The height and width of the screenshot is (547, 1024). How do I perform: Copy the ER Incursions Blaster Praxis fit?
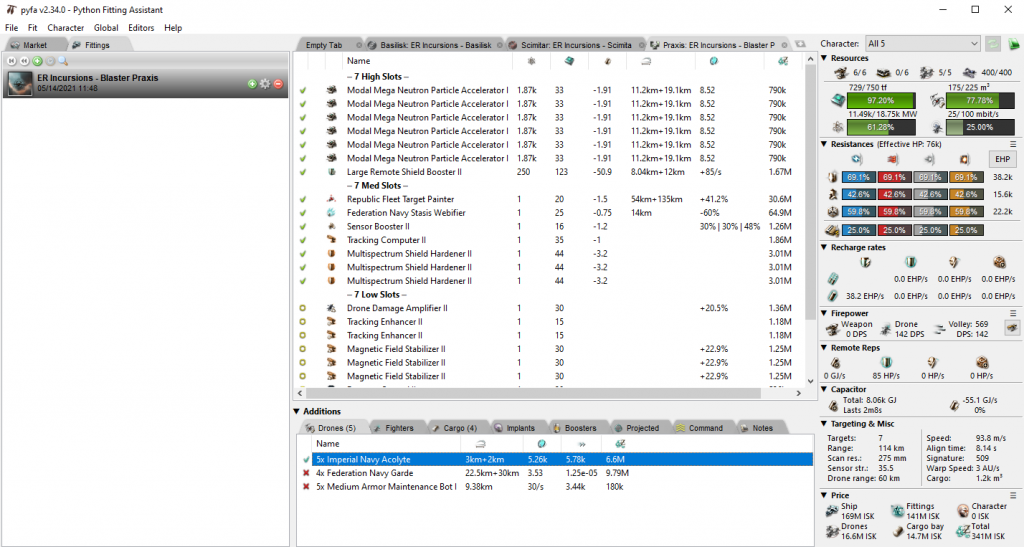point(252,84)
